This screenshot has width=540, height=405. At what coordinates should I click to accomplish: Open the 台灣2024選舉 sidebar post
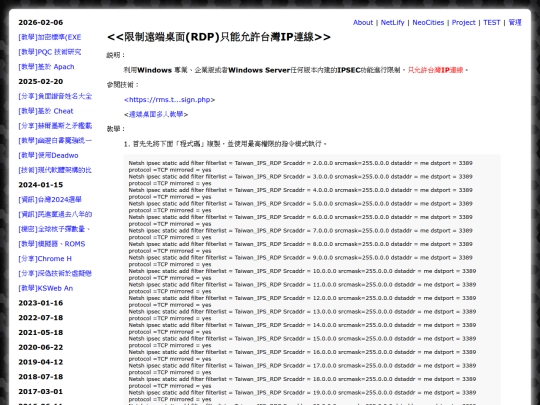50,199
